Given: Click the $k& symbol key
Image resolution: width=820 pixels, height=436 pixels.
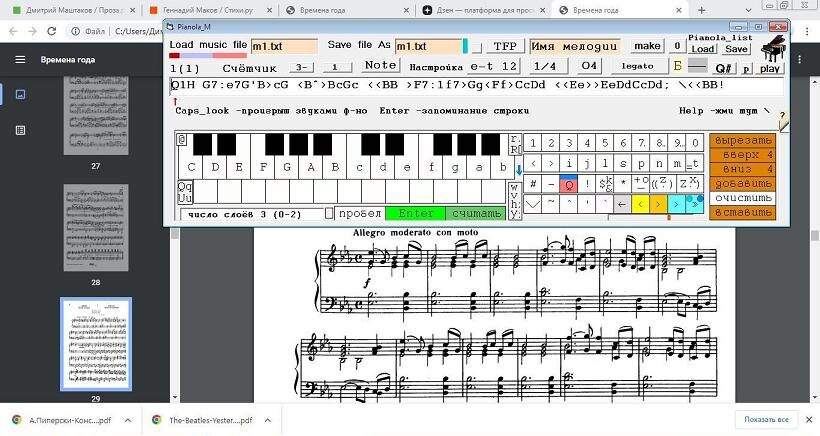Looking at the screenshot, I should pyautogui.click(x=605, y=184).
